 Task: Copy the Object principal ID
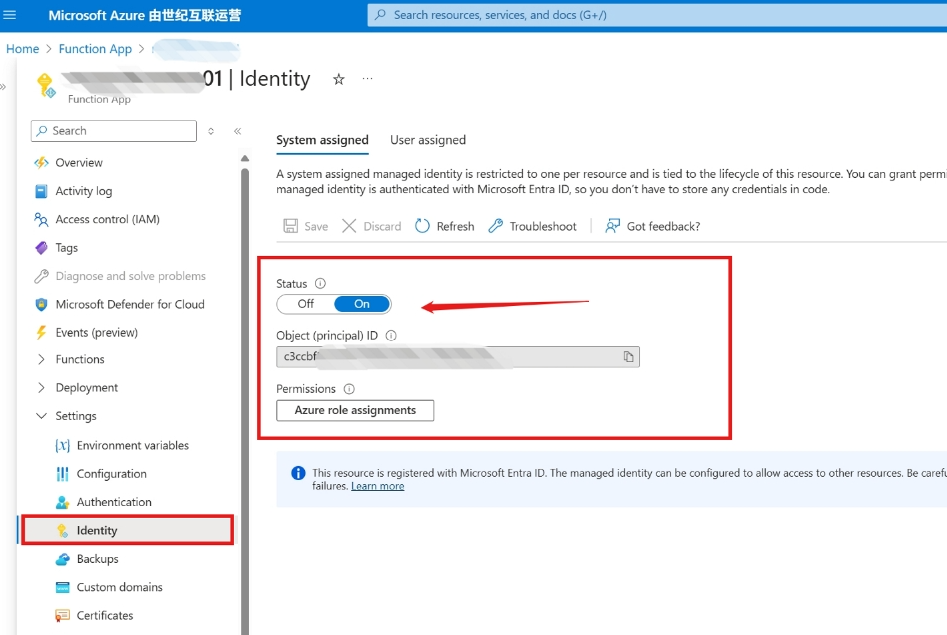click(x=628, y=356)
